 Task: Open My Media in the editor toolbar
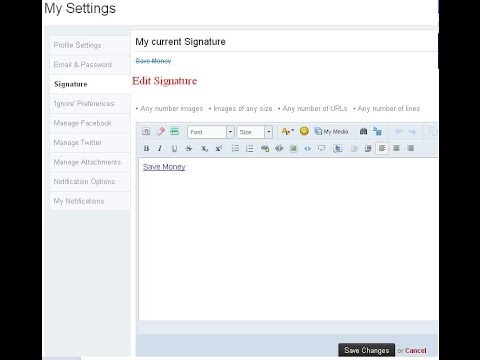[x=332, y=132]
